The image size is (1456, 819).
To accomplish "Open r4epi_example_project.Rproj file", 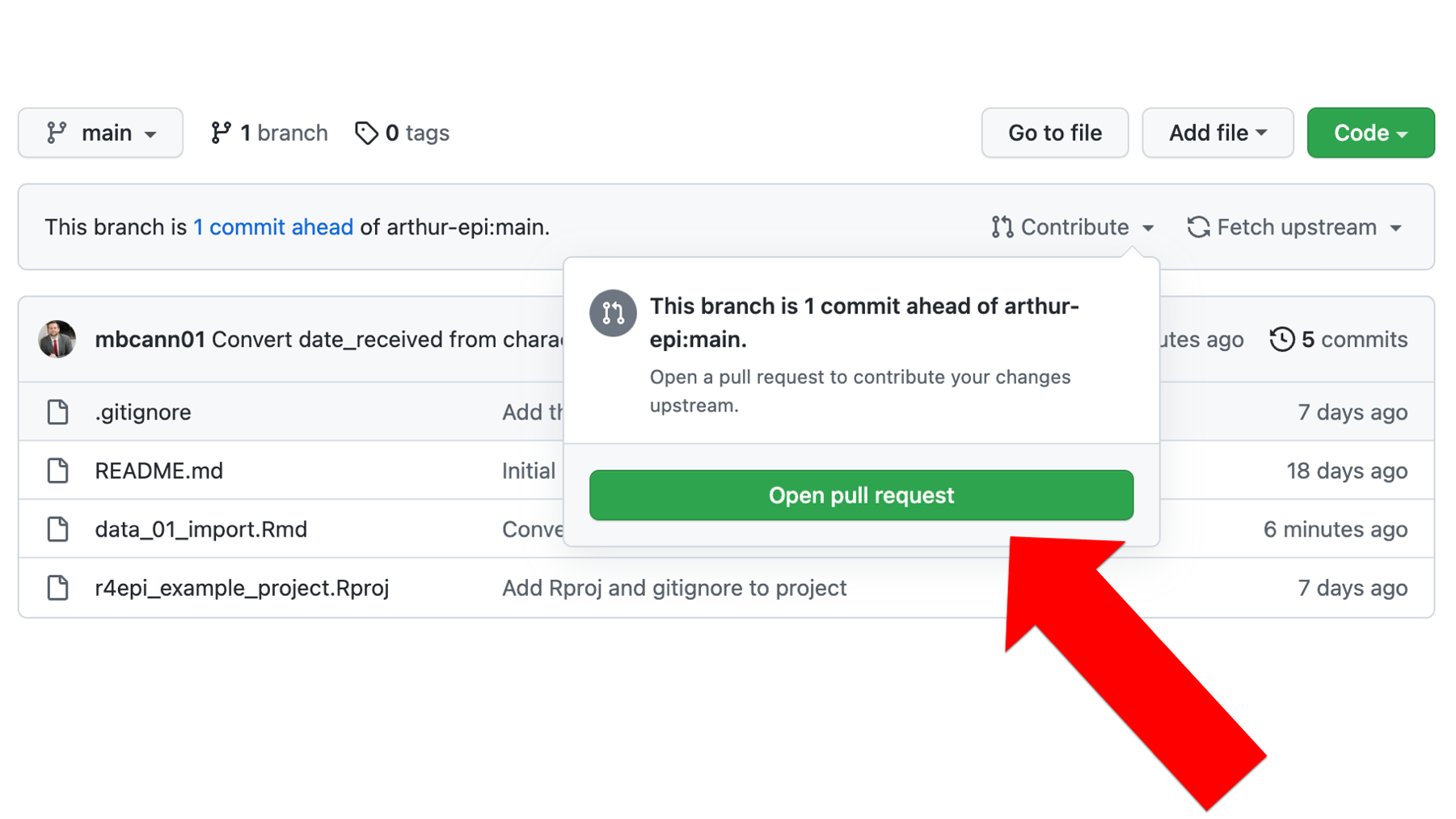I will coord(242,588).
